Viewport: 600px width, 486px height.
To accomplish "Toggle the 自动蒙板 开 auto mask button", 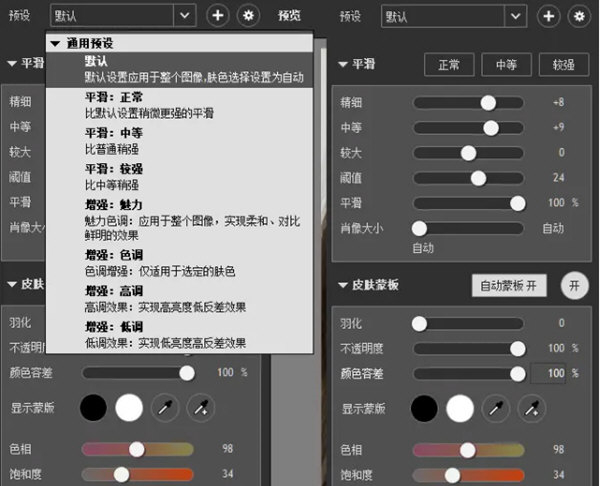I will point(509,285).
